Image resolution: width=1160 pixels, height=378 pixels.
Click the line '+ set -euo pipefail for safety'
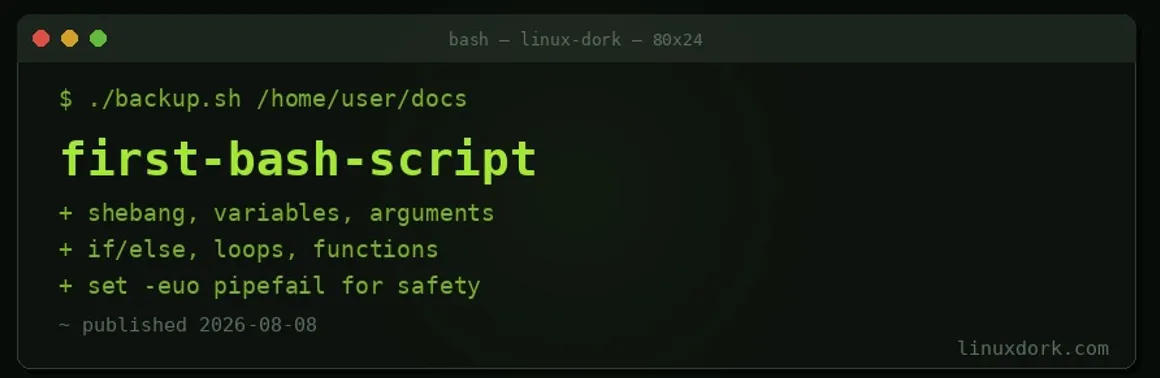(x=270, y=286)
